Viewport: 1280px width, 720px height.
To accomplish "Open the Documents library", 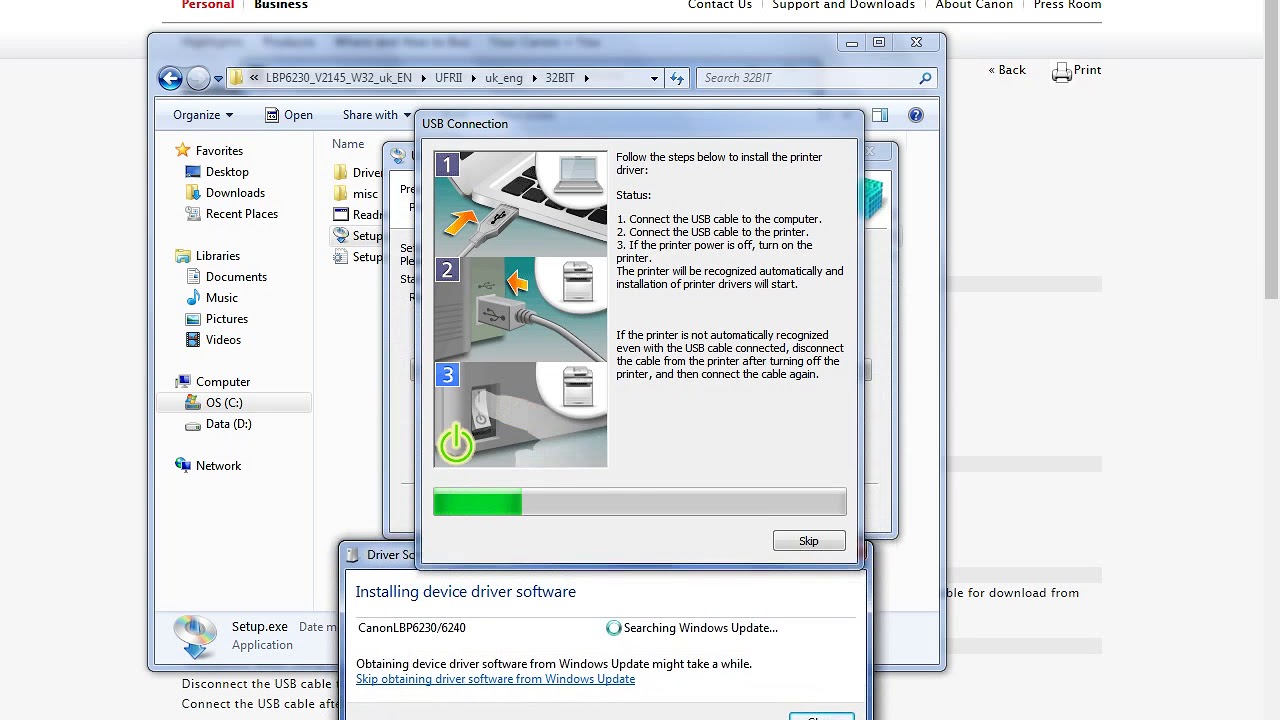I will [x=236, y=277].
